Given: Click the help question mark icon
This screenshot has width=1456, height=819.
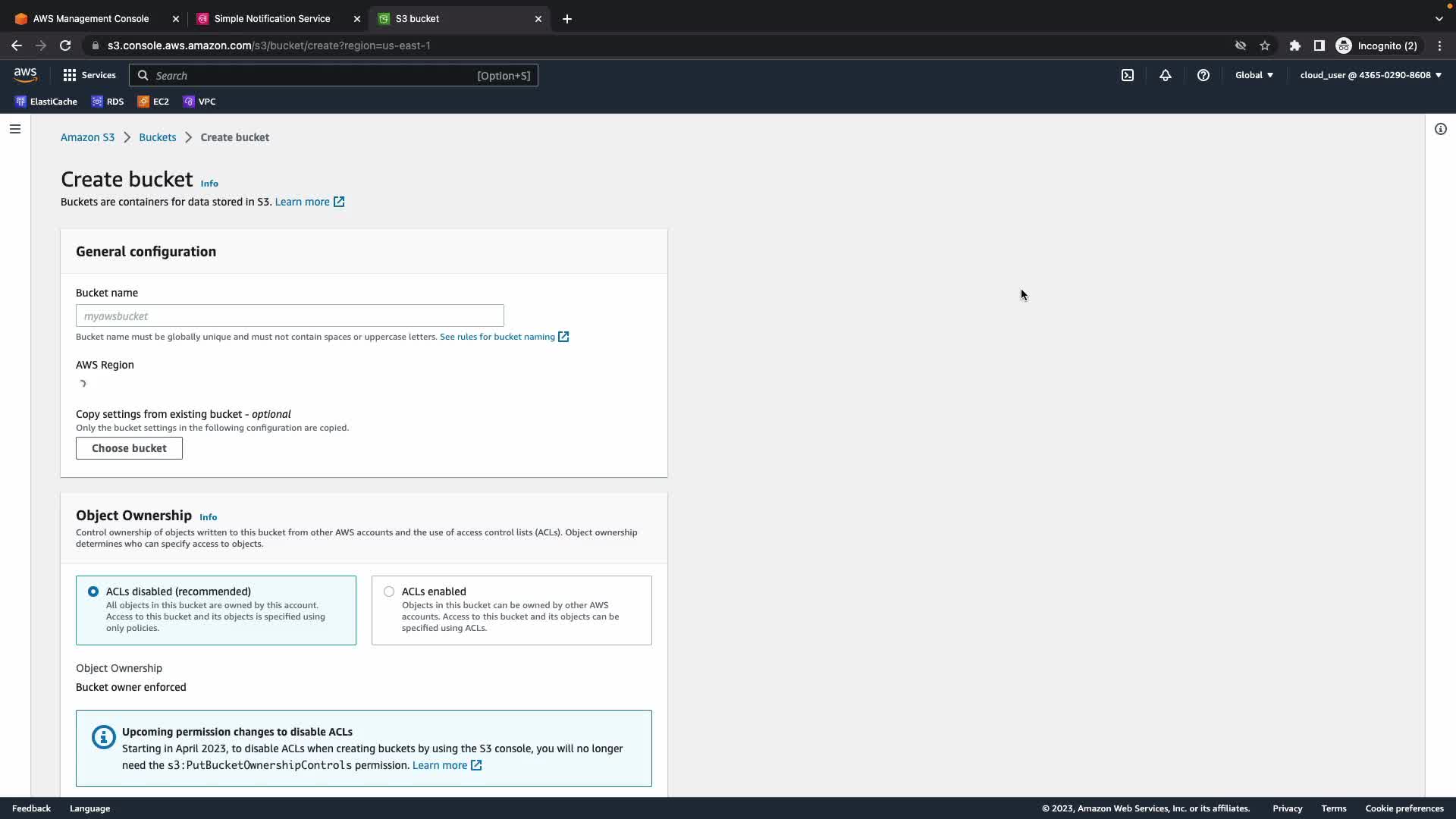Looking at the screenshot, I should coord(1203,75).
